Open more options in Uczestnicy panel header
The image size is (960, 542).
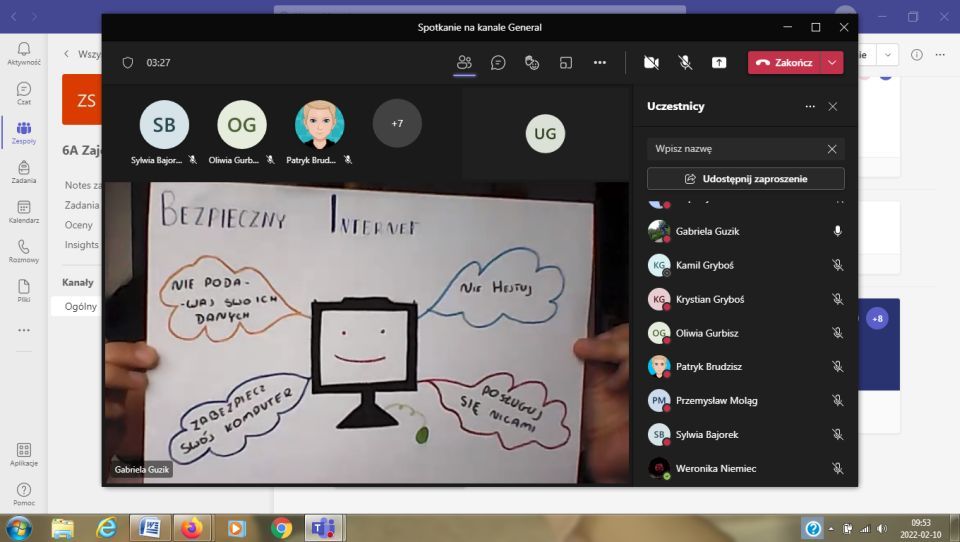[810, 106]
